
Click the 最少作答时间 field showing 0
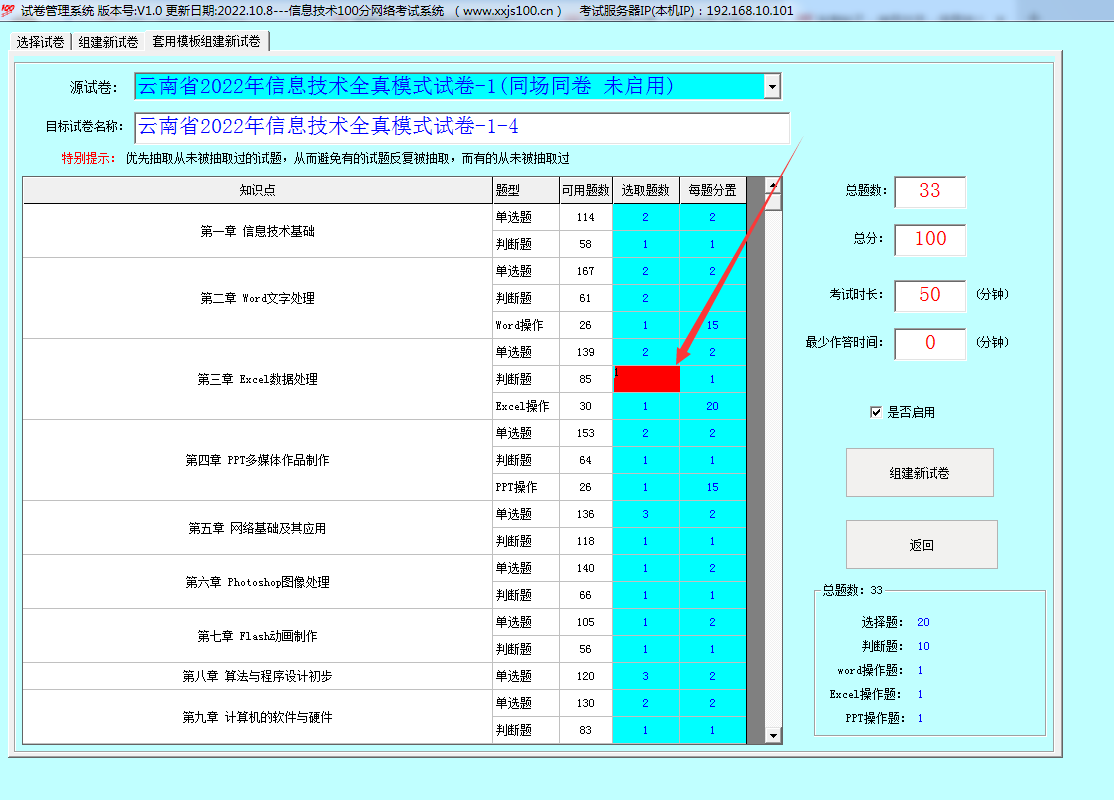coord(930,344)
